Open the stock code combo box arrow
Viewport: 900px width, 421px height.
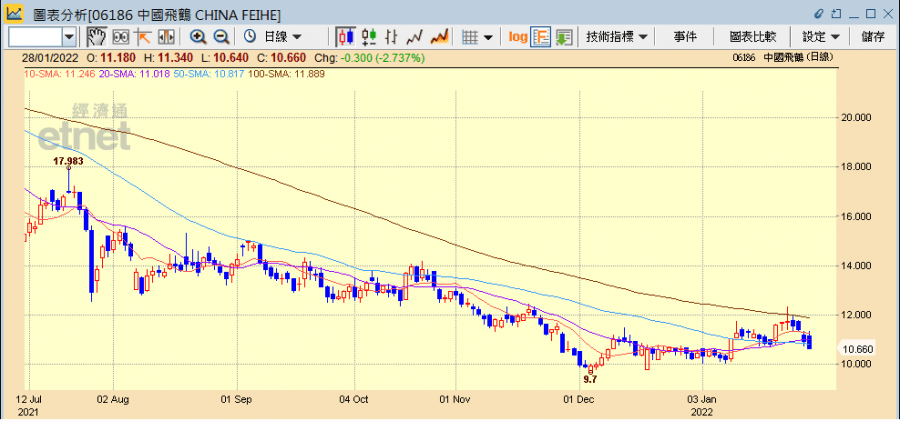(69, 37)
